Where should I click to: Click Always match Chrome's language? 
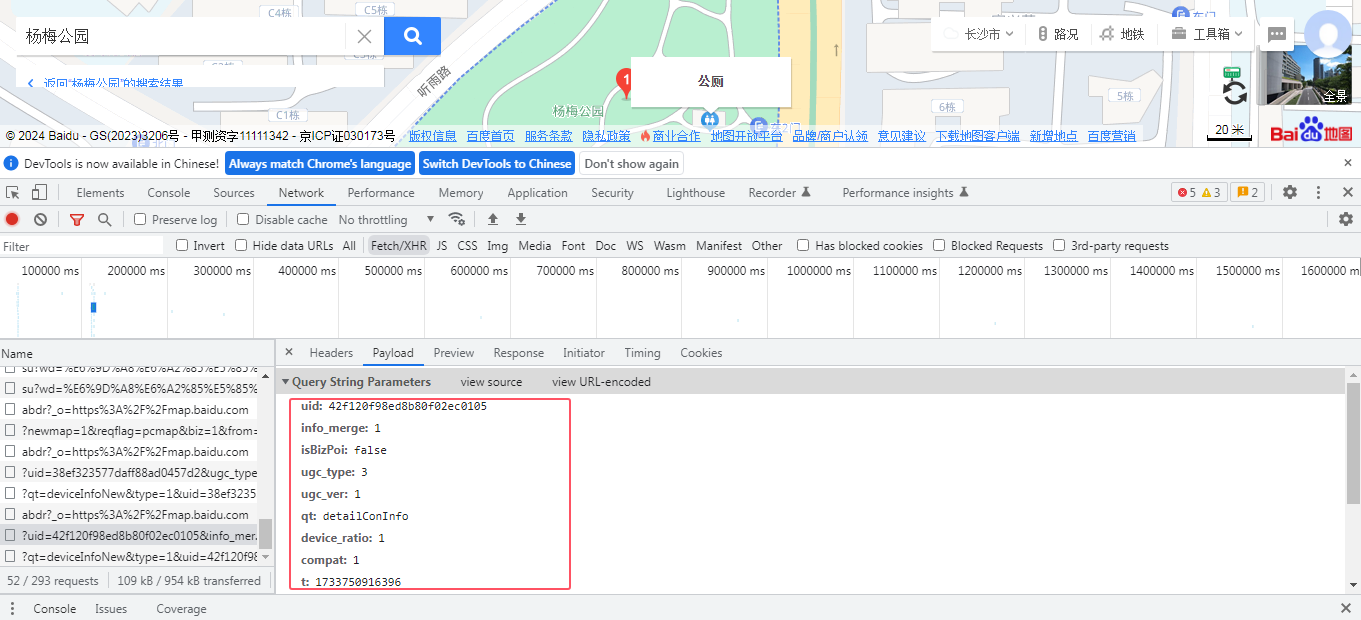pyautogui.click(x=320, y=164)
